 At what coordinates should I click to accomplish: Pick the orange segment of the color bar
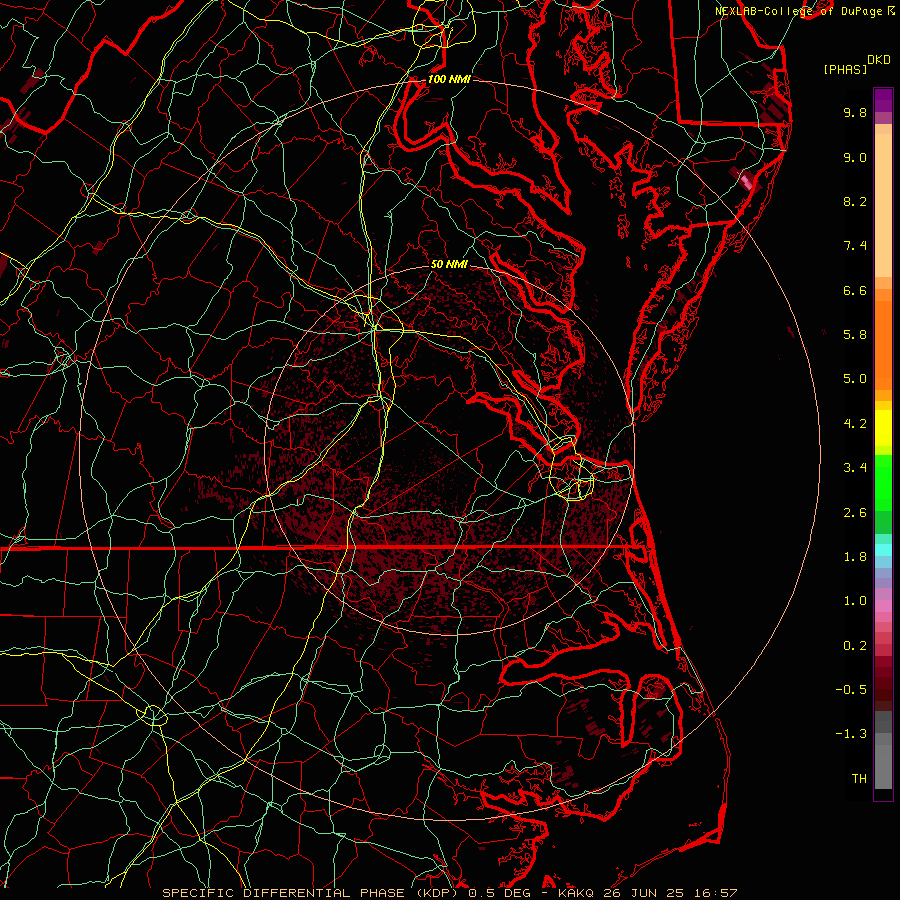[883, 346]
